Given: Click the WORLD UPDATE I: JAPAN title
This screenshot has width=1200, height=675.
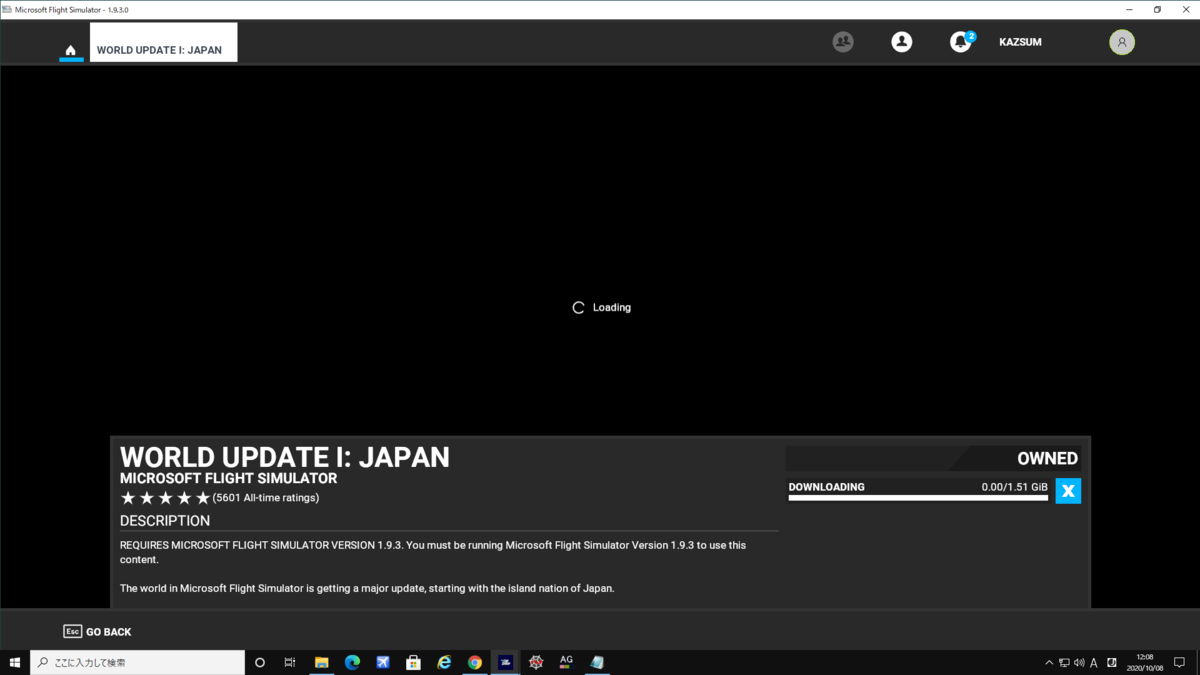Looking at the screenshot, I should (x=285, y=457).
